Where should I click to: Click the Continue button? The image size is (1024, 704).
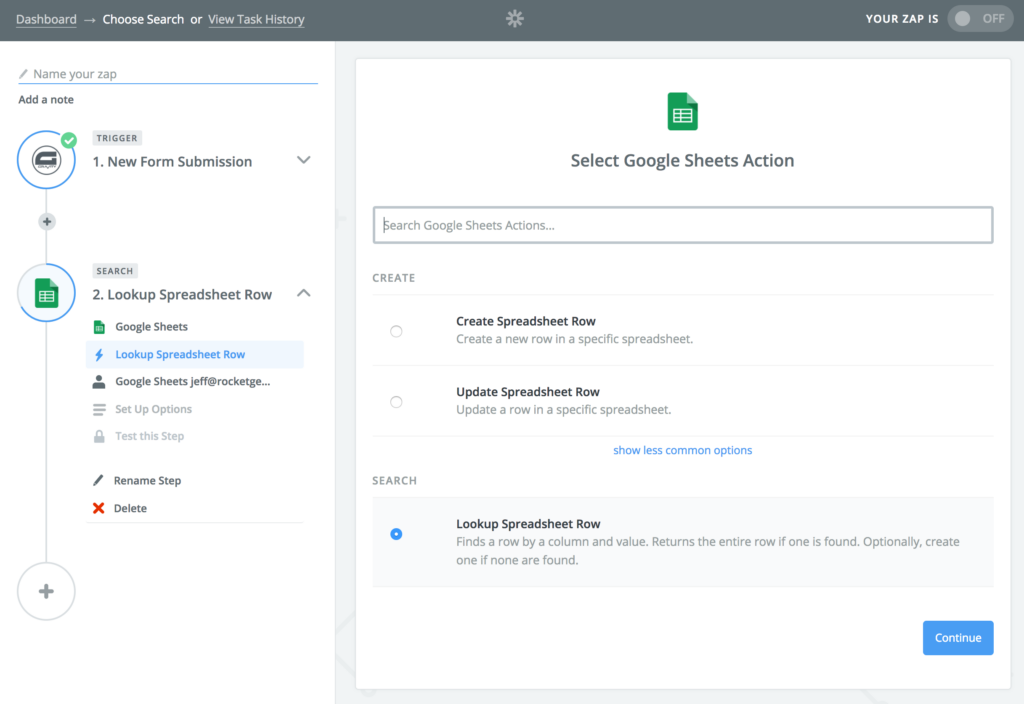point(958,638)
